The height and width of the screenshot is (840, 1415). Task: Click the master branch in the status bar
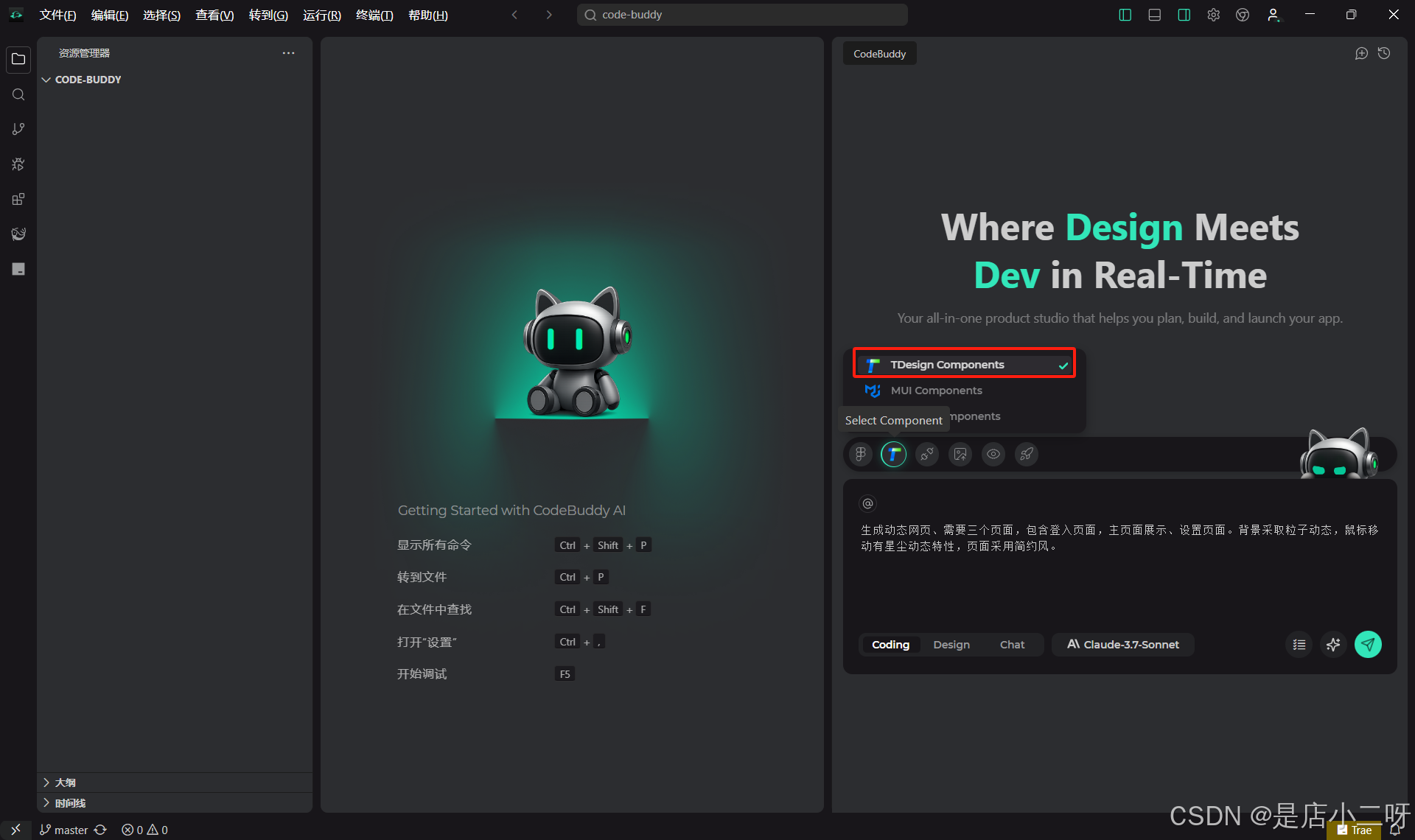click(x=64, y=830)
